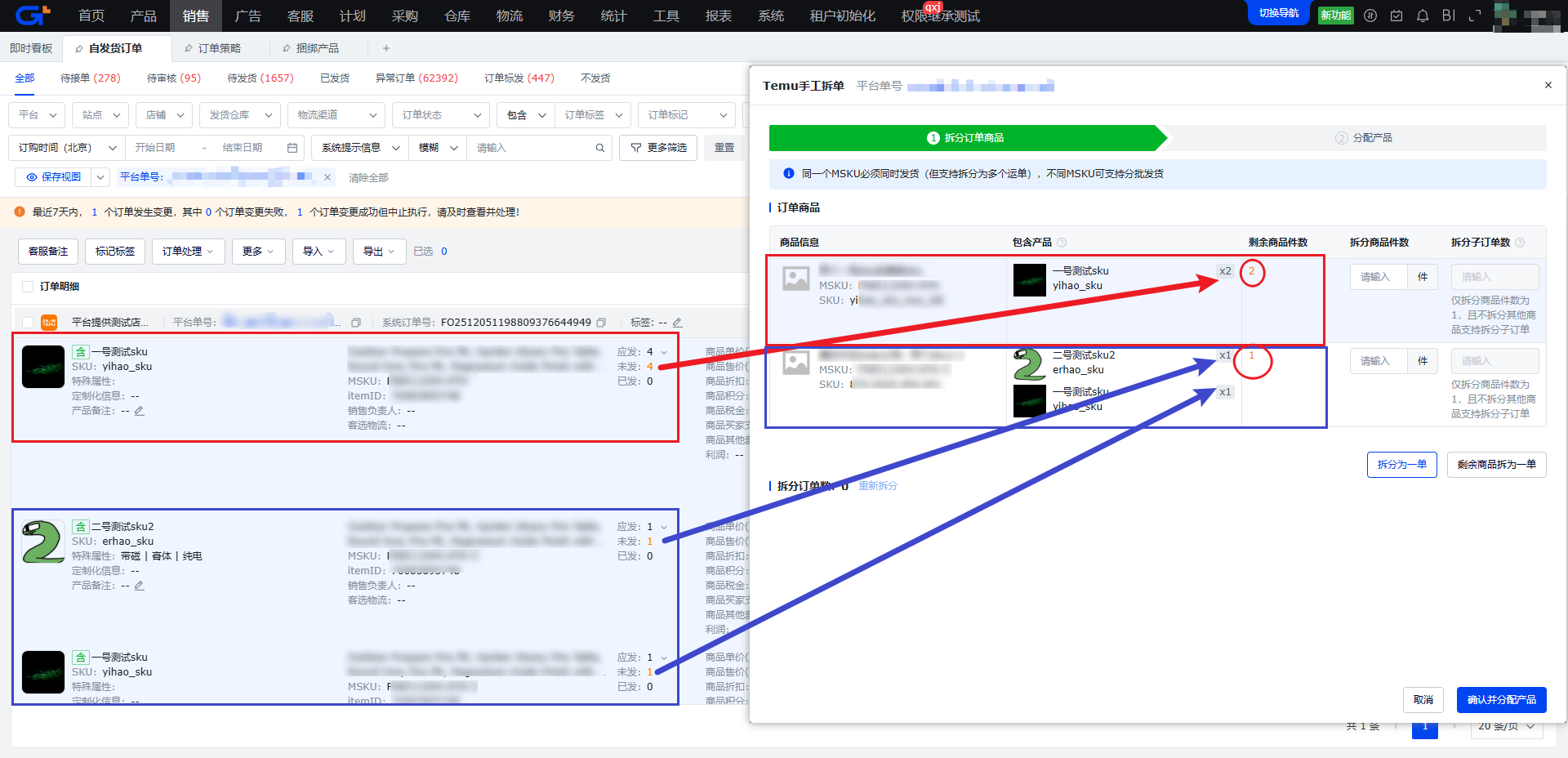Edit the order 标签 pencil icon
The height and width of the screenshot is (758, 1568).
(677, 323)
